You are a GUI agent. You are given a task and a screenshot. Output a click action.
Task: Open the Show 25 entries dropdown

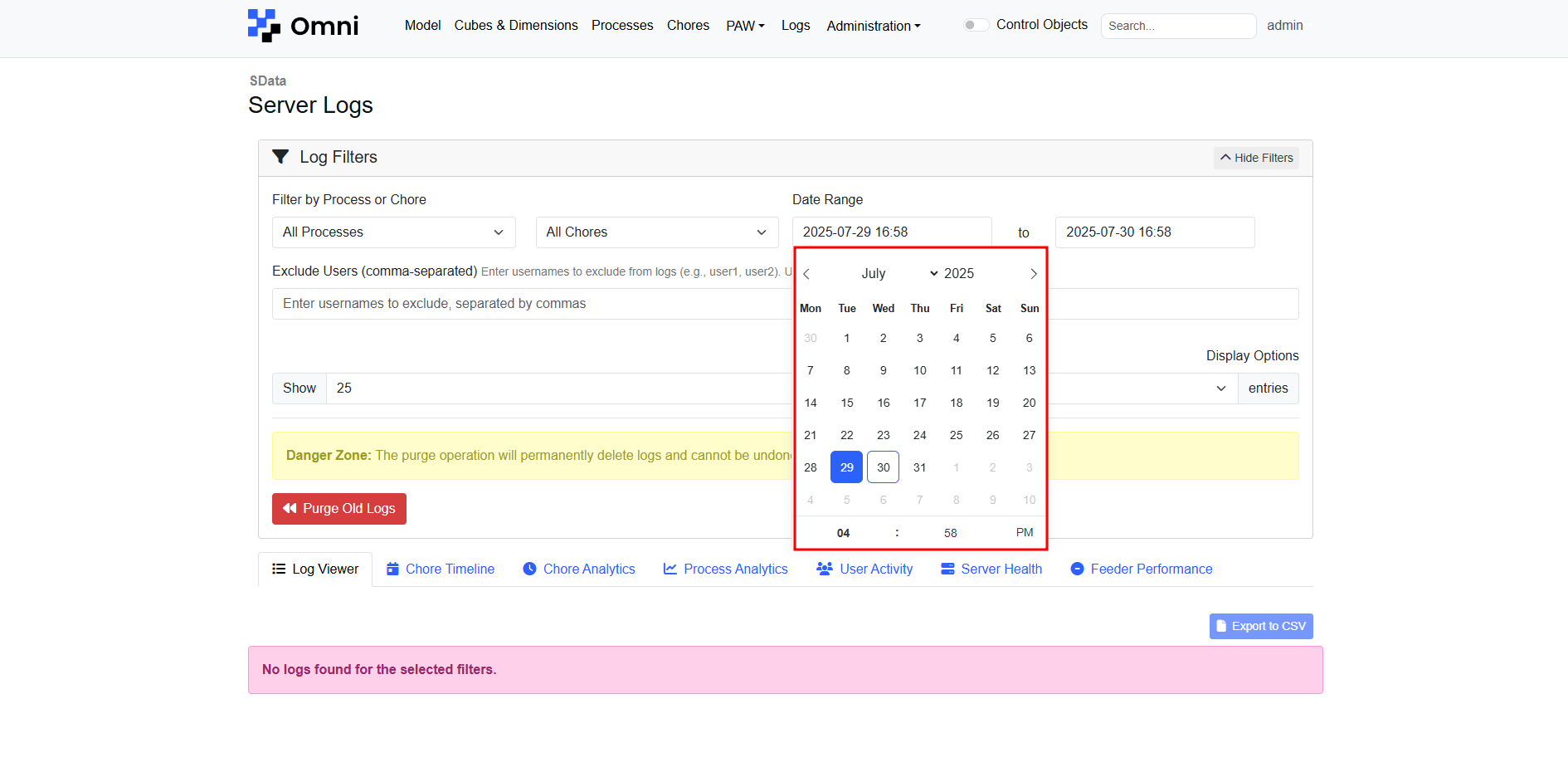782,389
